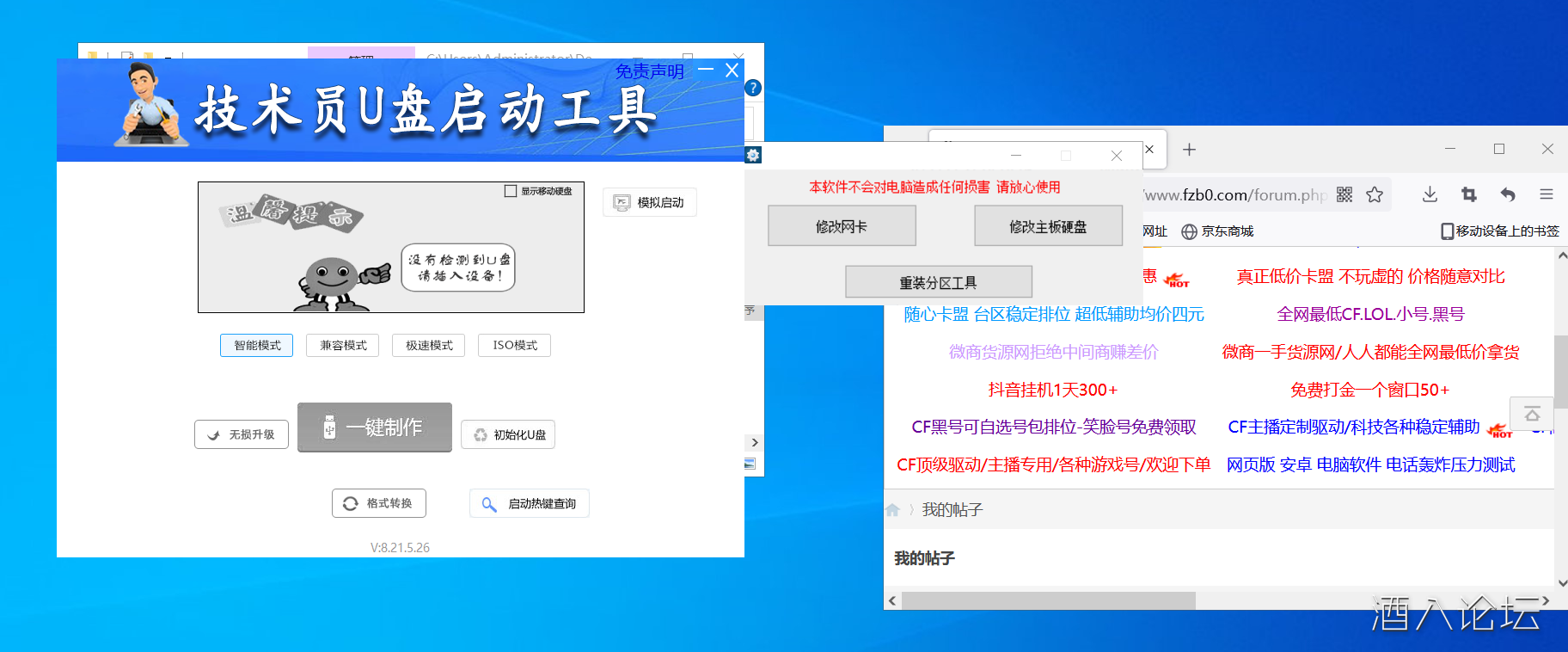1568x652 pixels.
Task: Minimize the U盘启动工具 window
Action: coord(706,69)
